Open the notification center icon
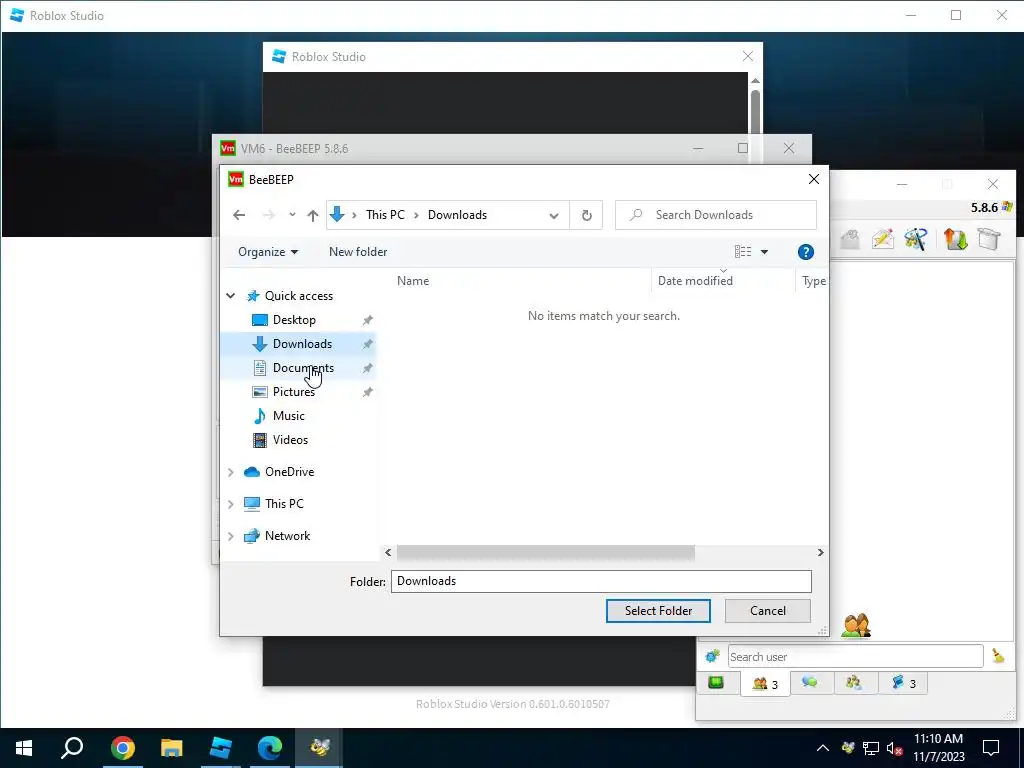This screenshot has height=768, width=1024. point(991,748)
